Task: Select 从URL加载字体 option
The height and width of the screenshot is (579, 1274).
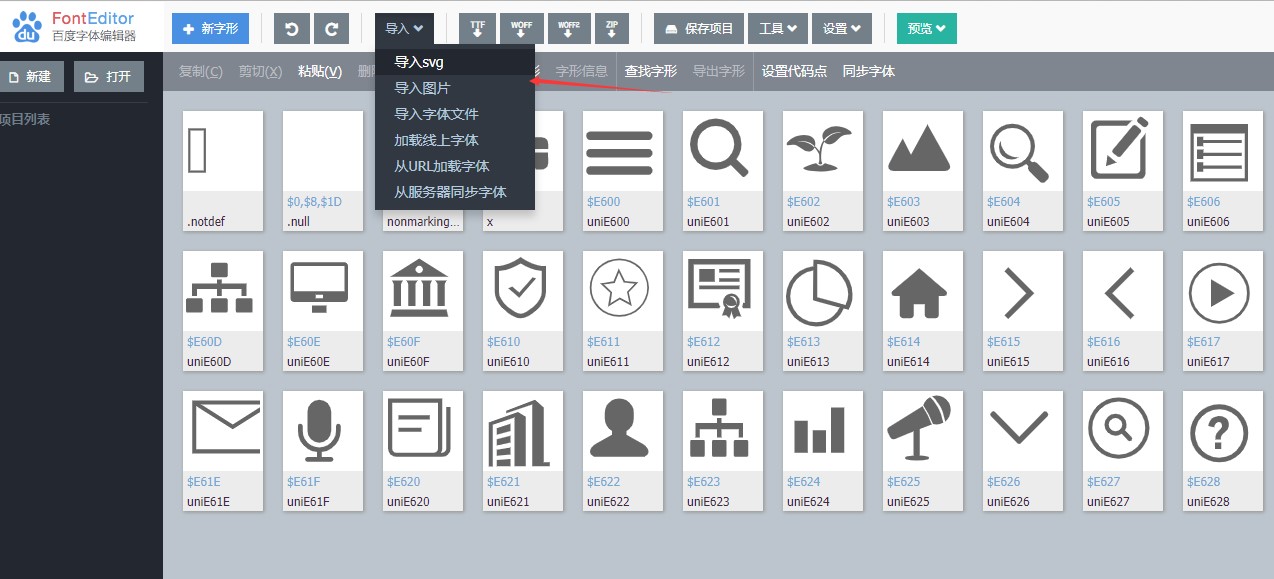Action: pyautogui.click(x=441, y=166)
